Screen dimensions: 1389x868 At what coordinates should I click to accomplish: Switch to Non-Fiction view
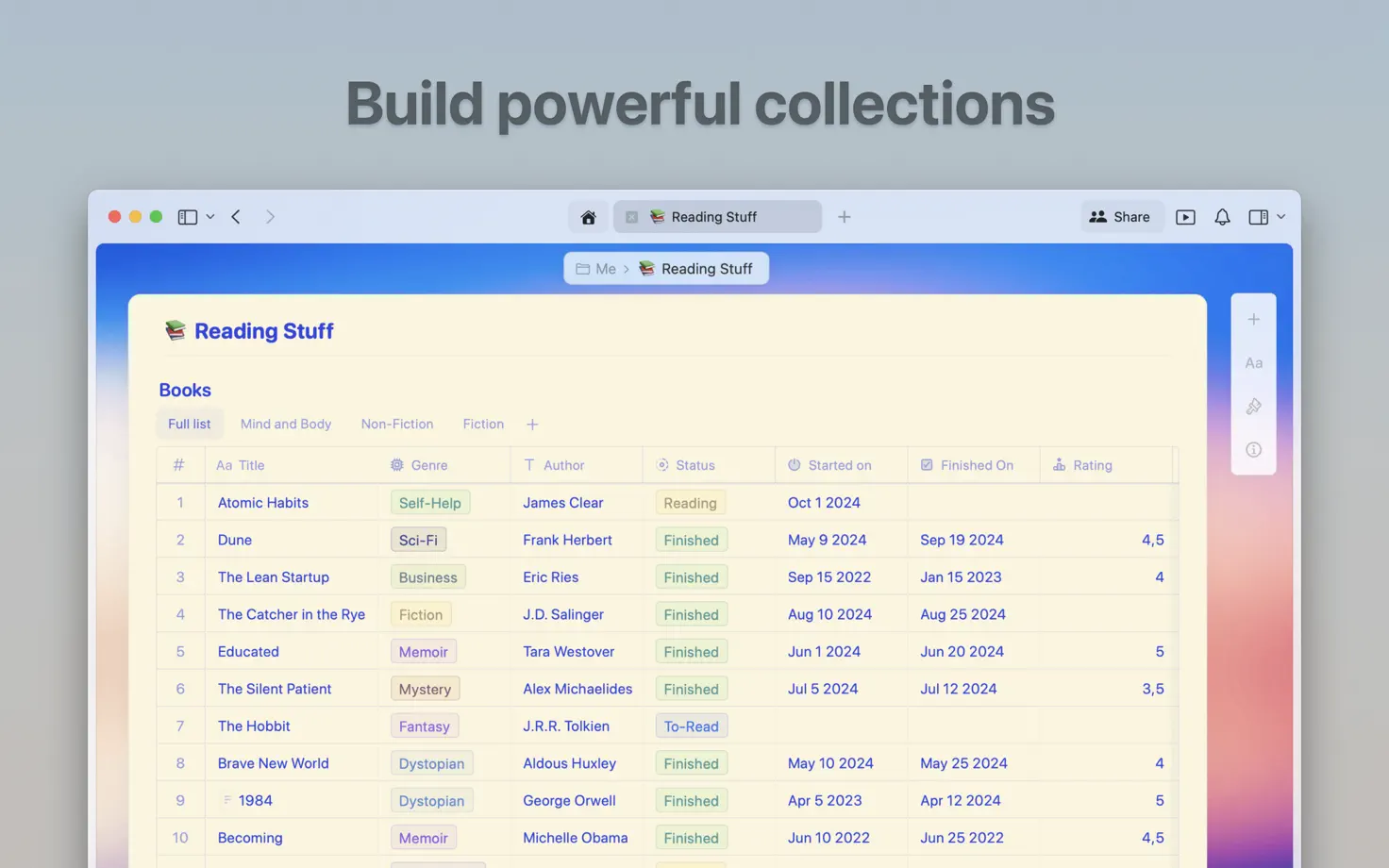pos(397,425)
